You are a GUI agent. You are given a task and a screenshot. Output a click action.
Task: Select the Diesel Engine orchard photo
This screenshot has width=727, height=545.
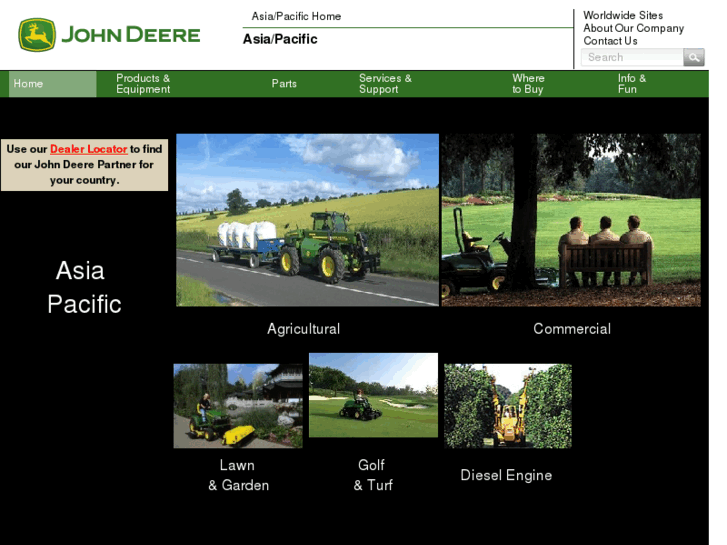(508, 406)
